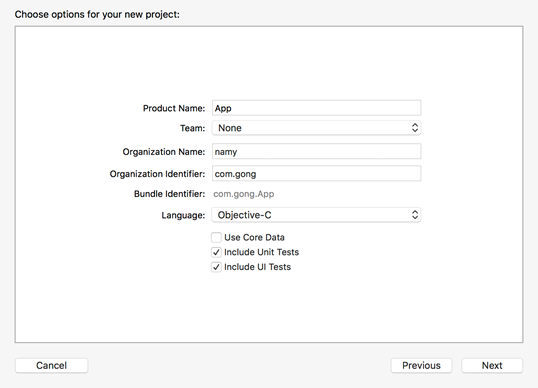Click the Include Unit Tests label text
Viewport: 538px width, 388px height.
point(261,252)
